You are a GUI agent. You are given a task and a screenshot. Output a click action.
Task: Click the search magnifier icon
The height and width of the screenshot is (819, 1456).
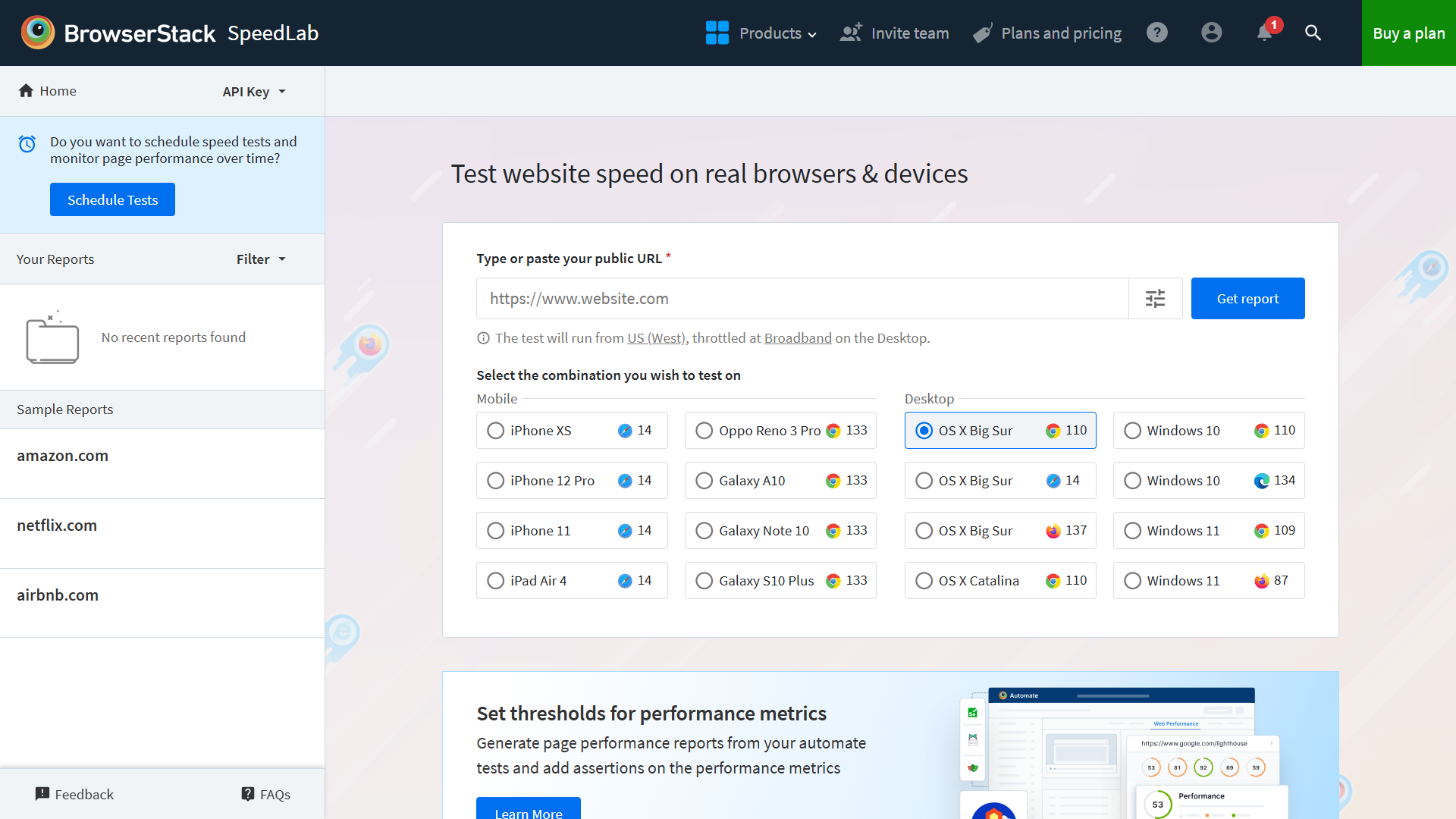(1313, 33)
